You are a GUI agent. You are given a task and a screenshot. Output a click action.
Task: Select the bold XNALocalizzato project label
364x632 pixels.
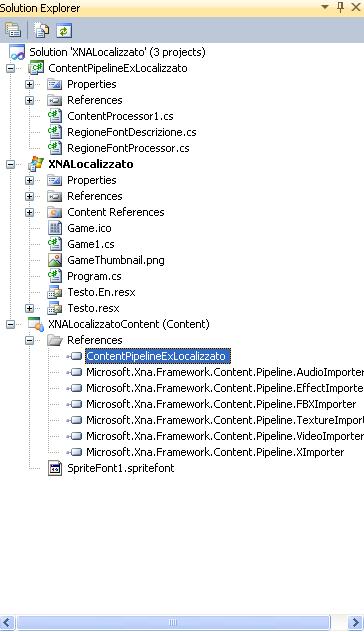[91, 164]
